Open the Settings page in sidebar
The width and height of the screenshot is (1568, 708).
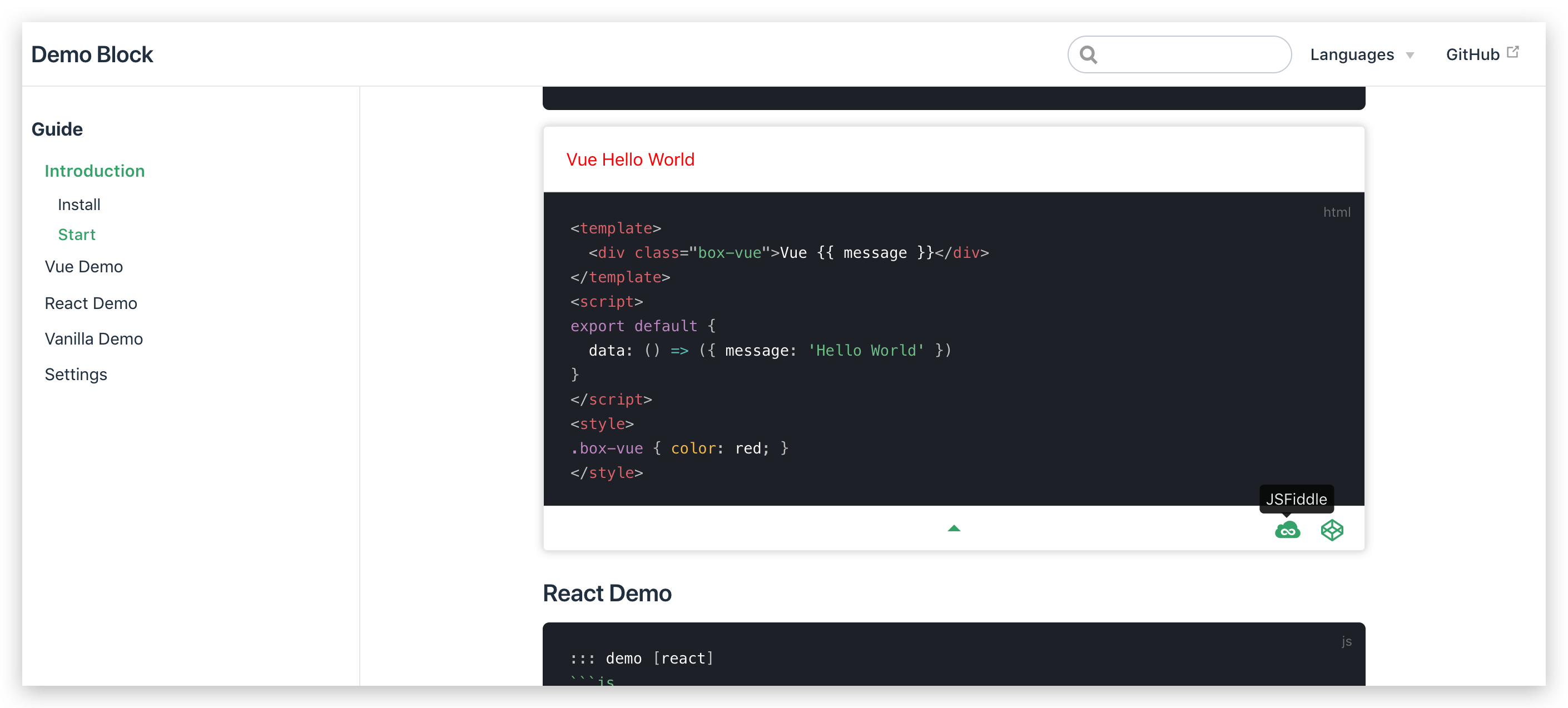(x=76, y=374)
